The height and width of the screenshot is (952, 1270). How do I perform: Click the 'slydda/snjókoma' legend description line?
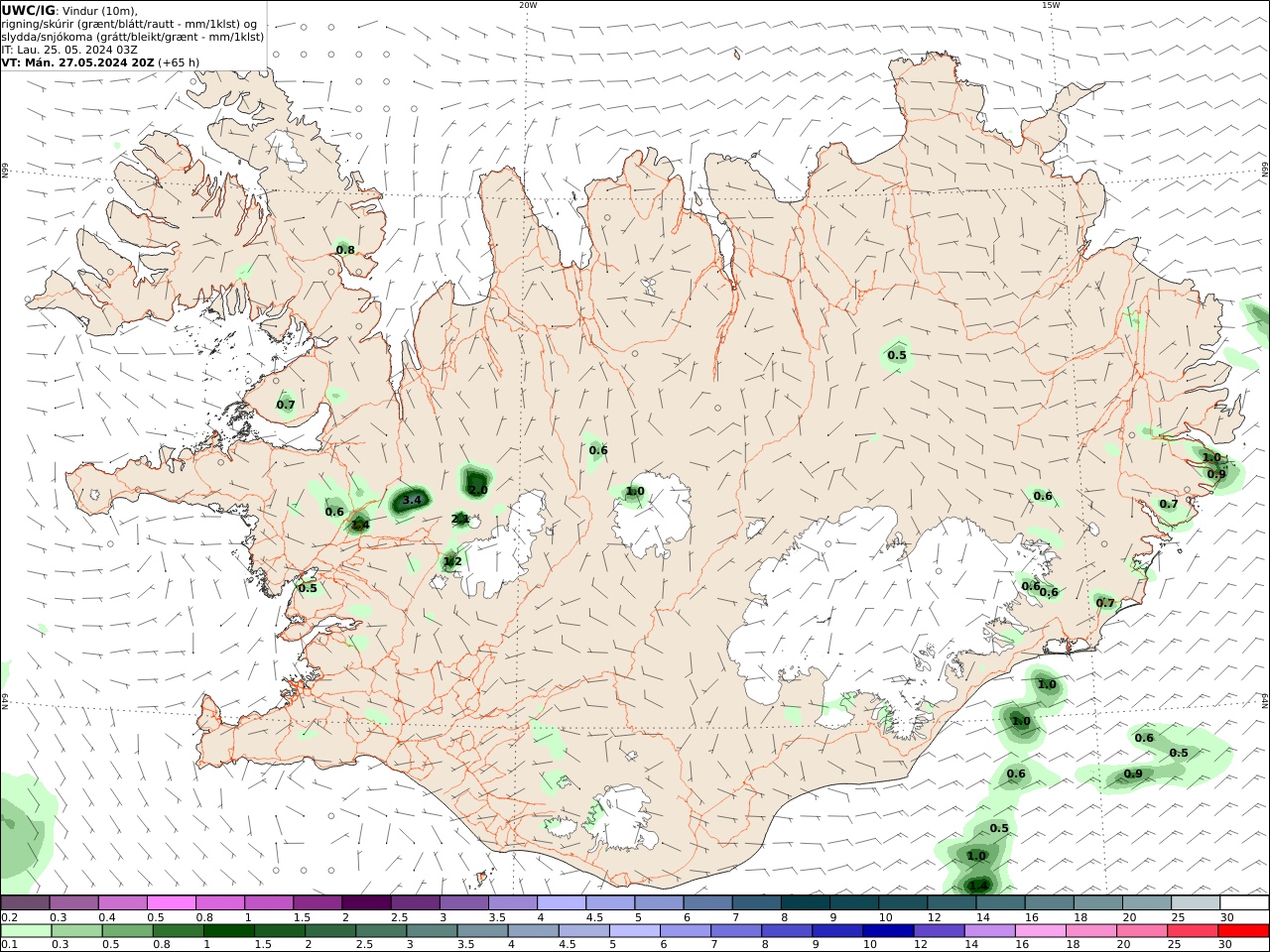[x=133, y=37]
